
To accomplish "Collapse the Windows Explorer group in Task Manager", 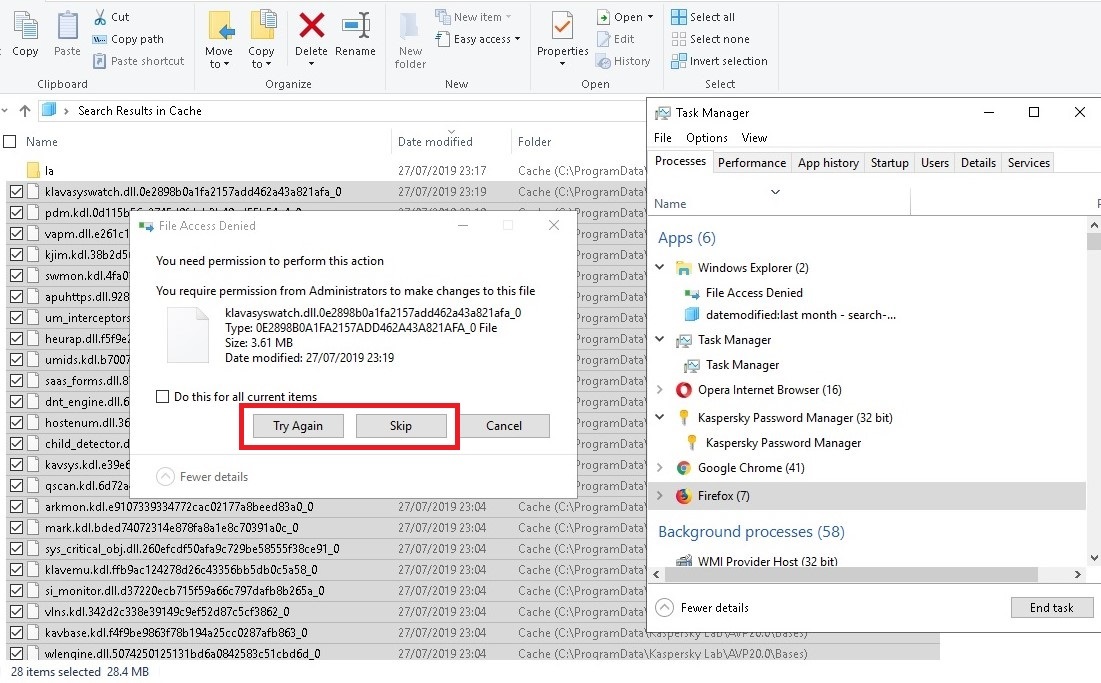I will pos(660,267).
